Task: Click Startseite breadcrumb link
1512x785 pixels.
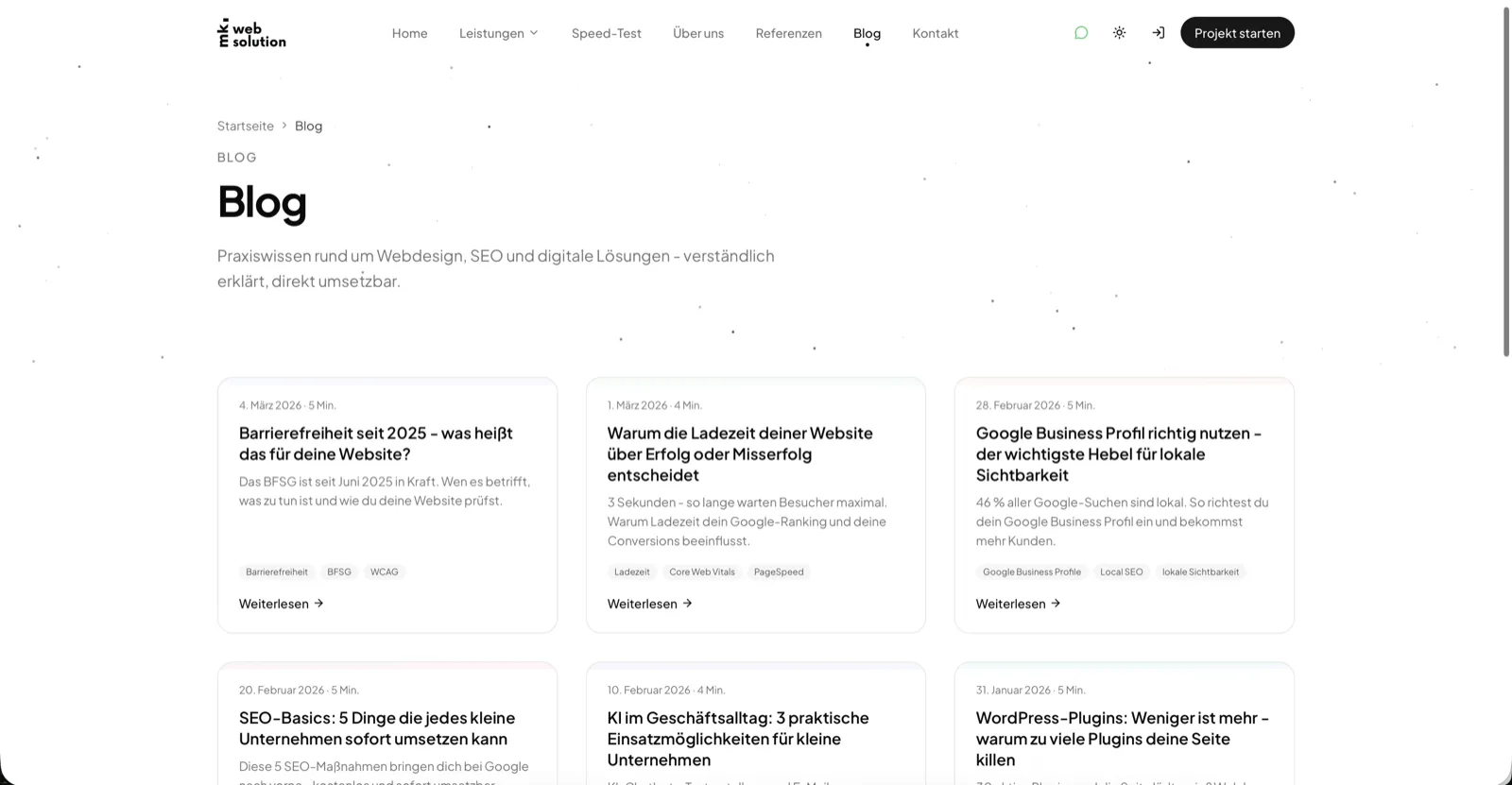Action: click(246, 126)
